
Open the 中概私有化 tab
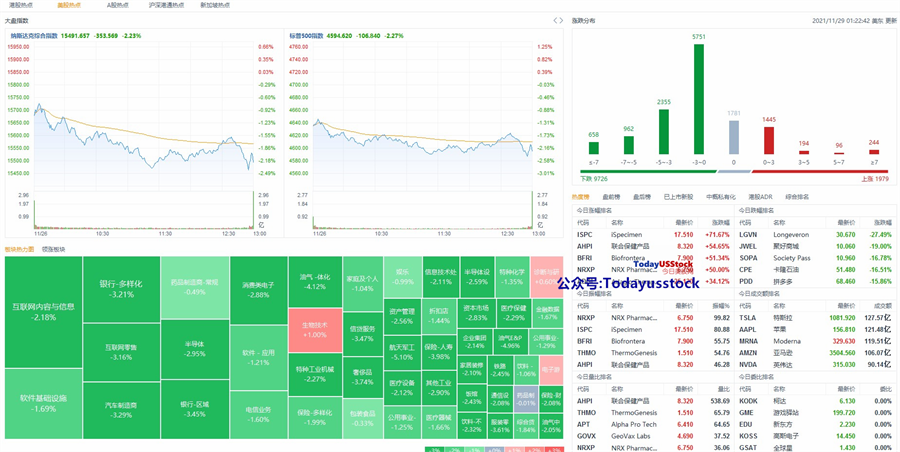[x=720, y=196]
